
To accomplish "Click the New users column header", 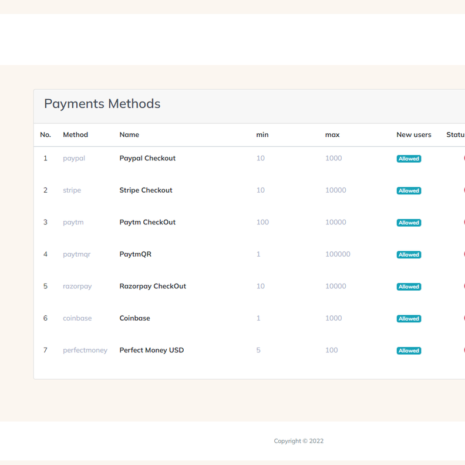I will 414,135.
